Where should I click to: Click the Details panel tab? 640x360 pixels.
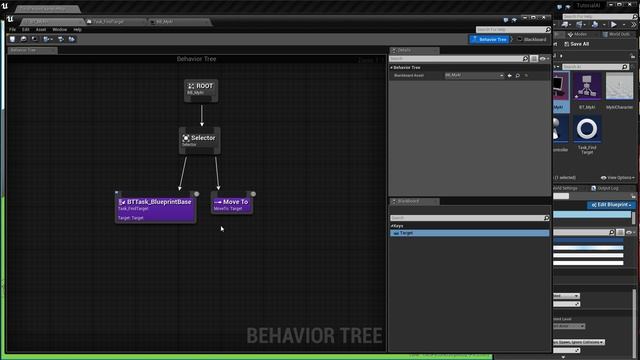pos(414,50)
